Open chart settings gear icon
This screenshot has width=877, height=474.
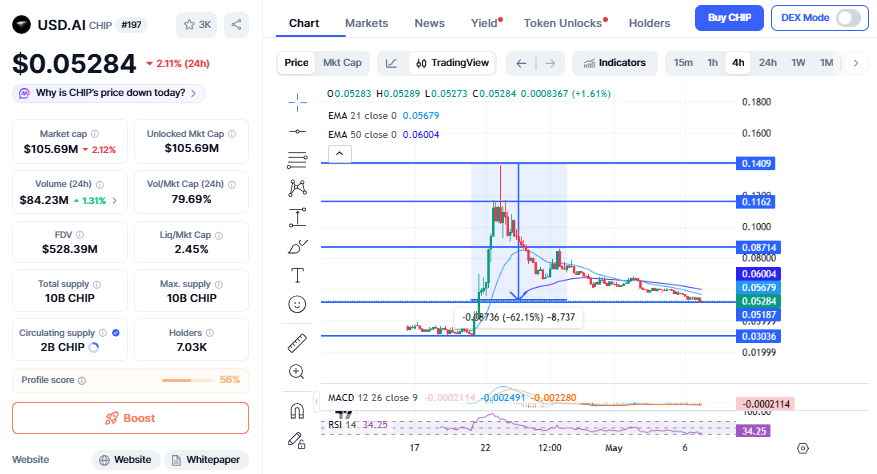[803, 448]
